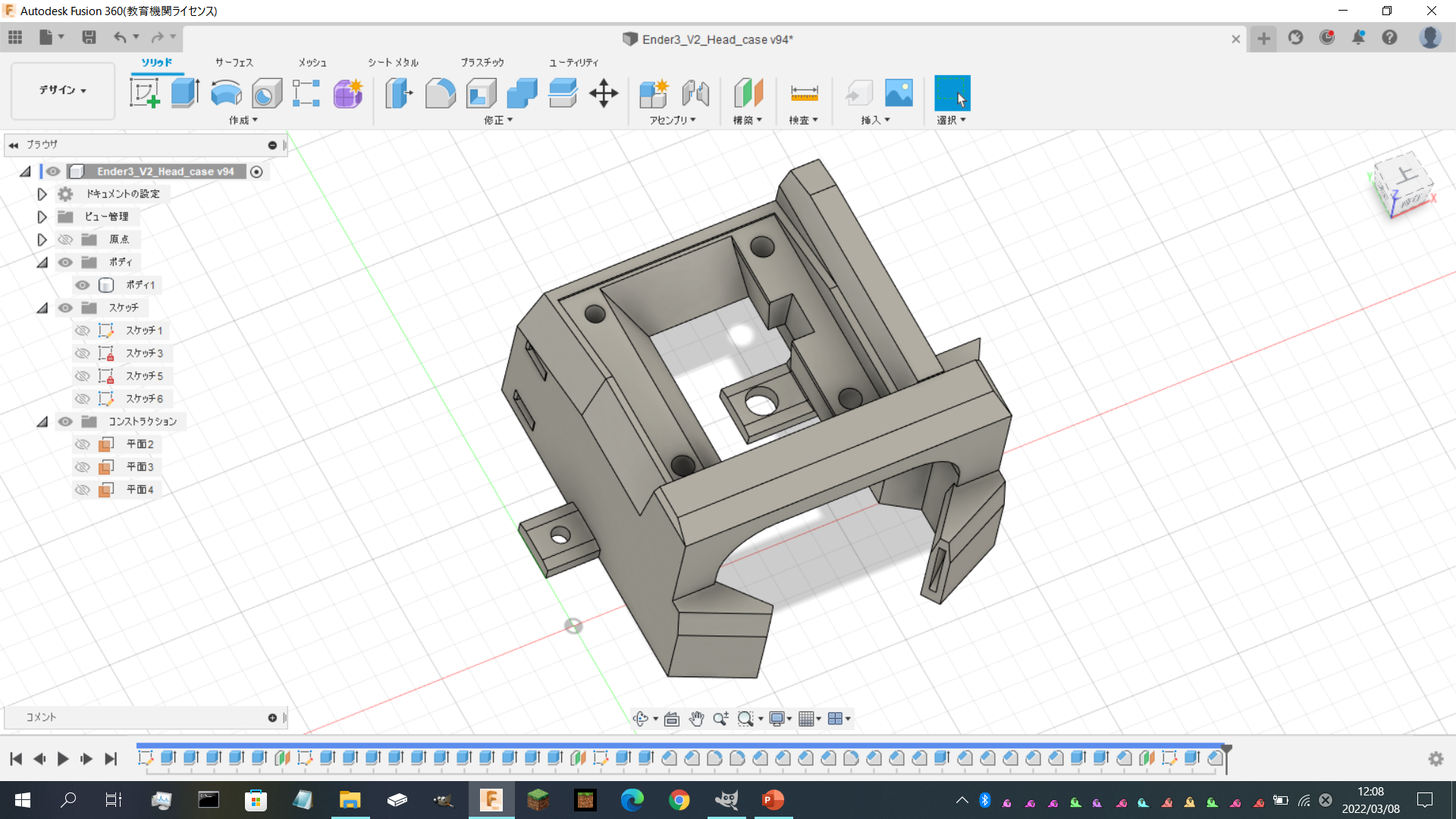Click the Shell tool icon
1456x819 pixels.
tap(481, 93)
